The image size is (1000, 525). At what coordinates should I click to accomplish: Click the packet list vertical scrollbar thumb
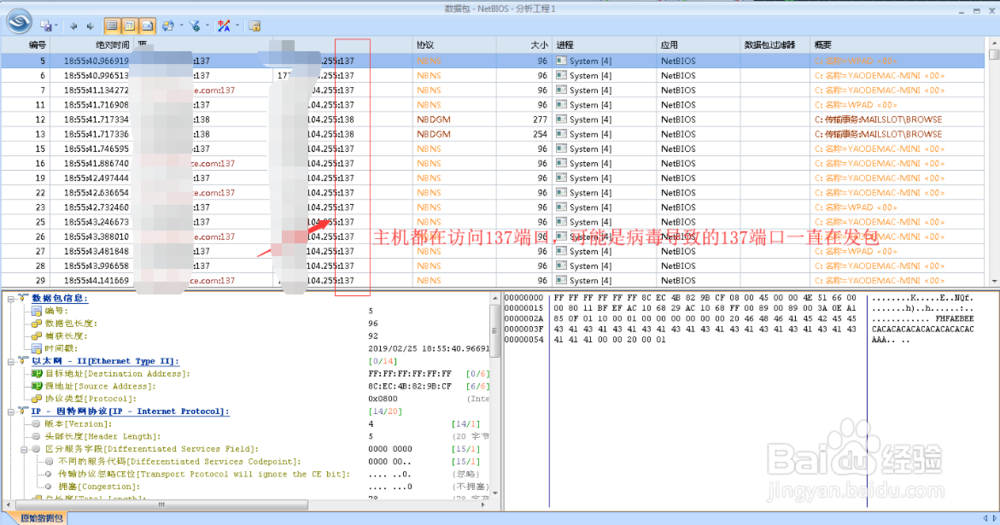point(994,55)
